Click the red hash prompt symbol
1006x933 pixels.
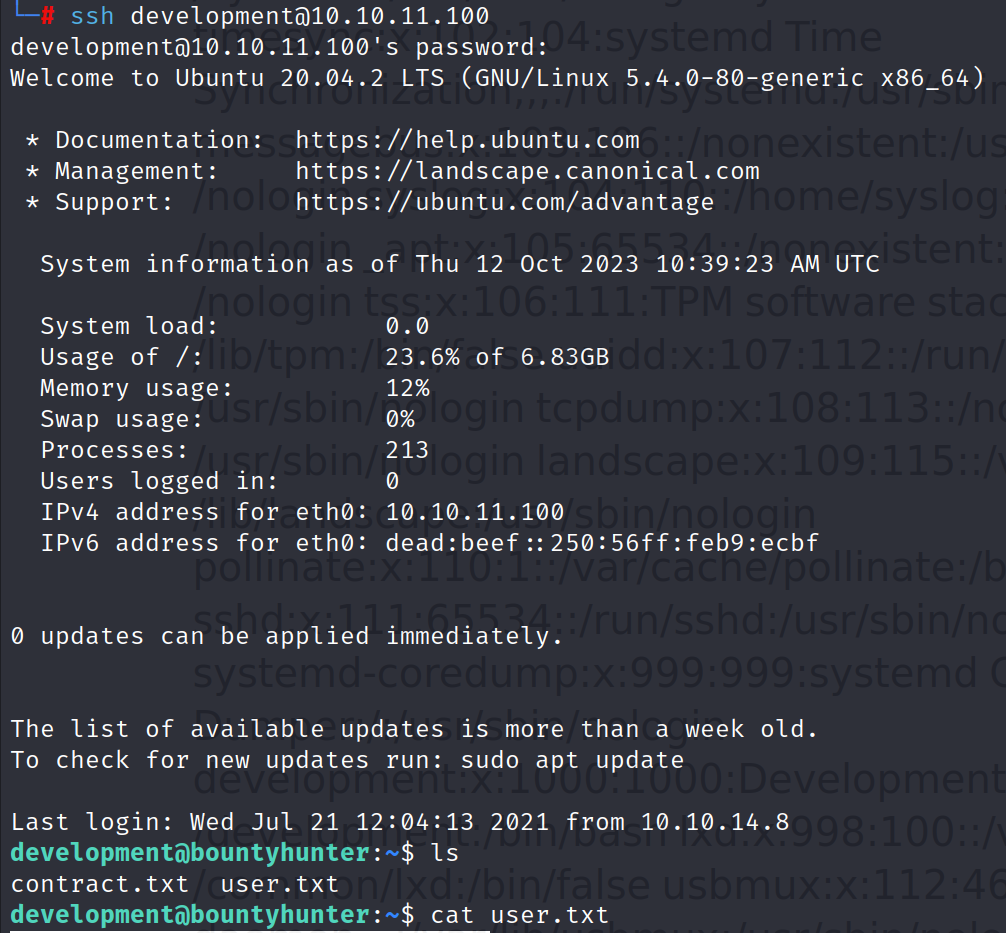(49, 16)
